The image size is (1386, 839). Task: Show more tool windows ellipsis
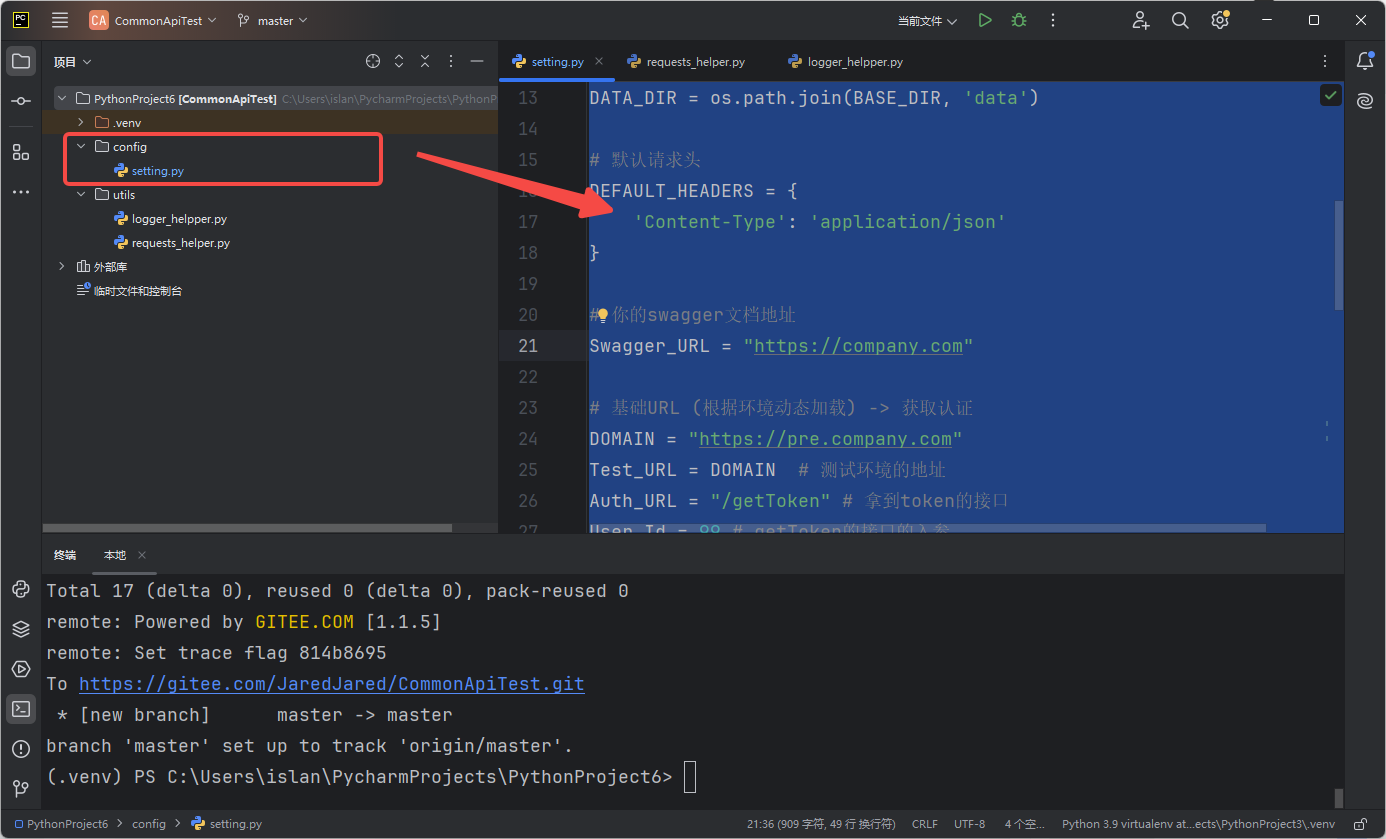[x=21, y=192]
